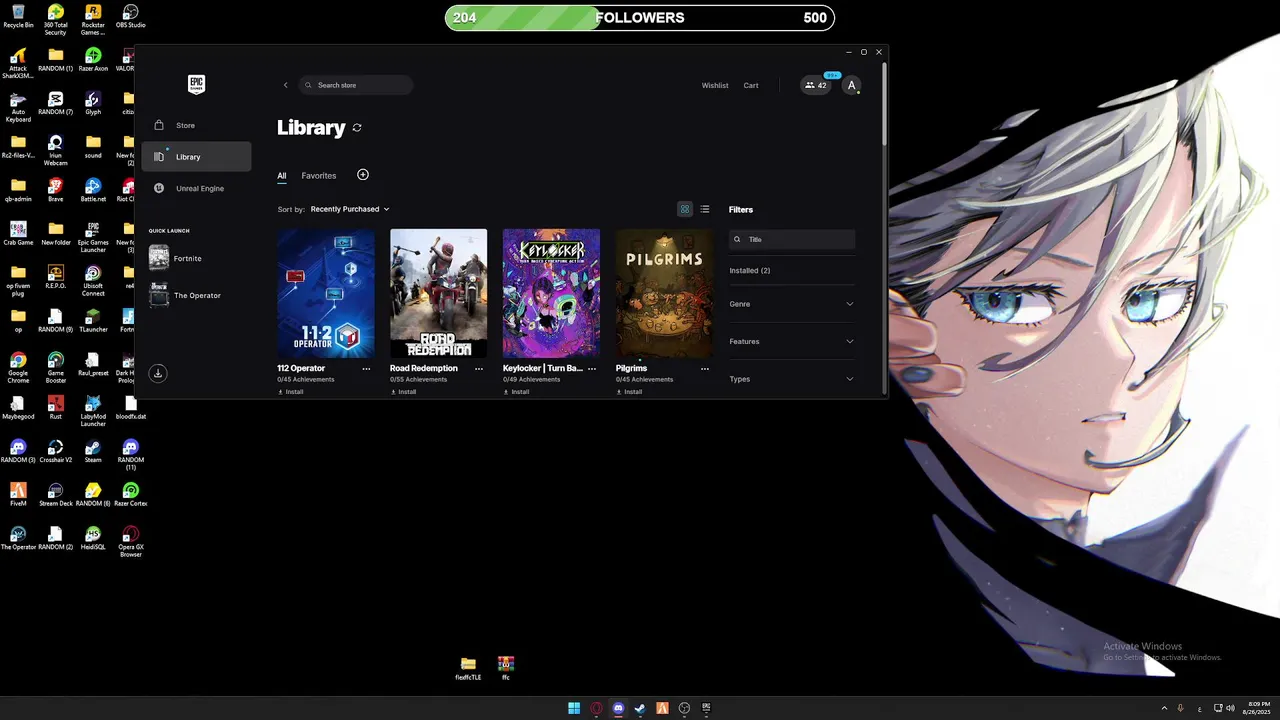Image resolution: width=1280 pixels, height=720 pixels.
Task: Select Library in the sidebar
Action: click(197, 156)
